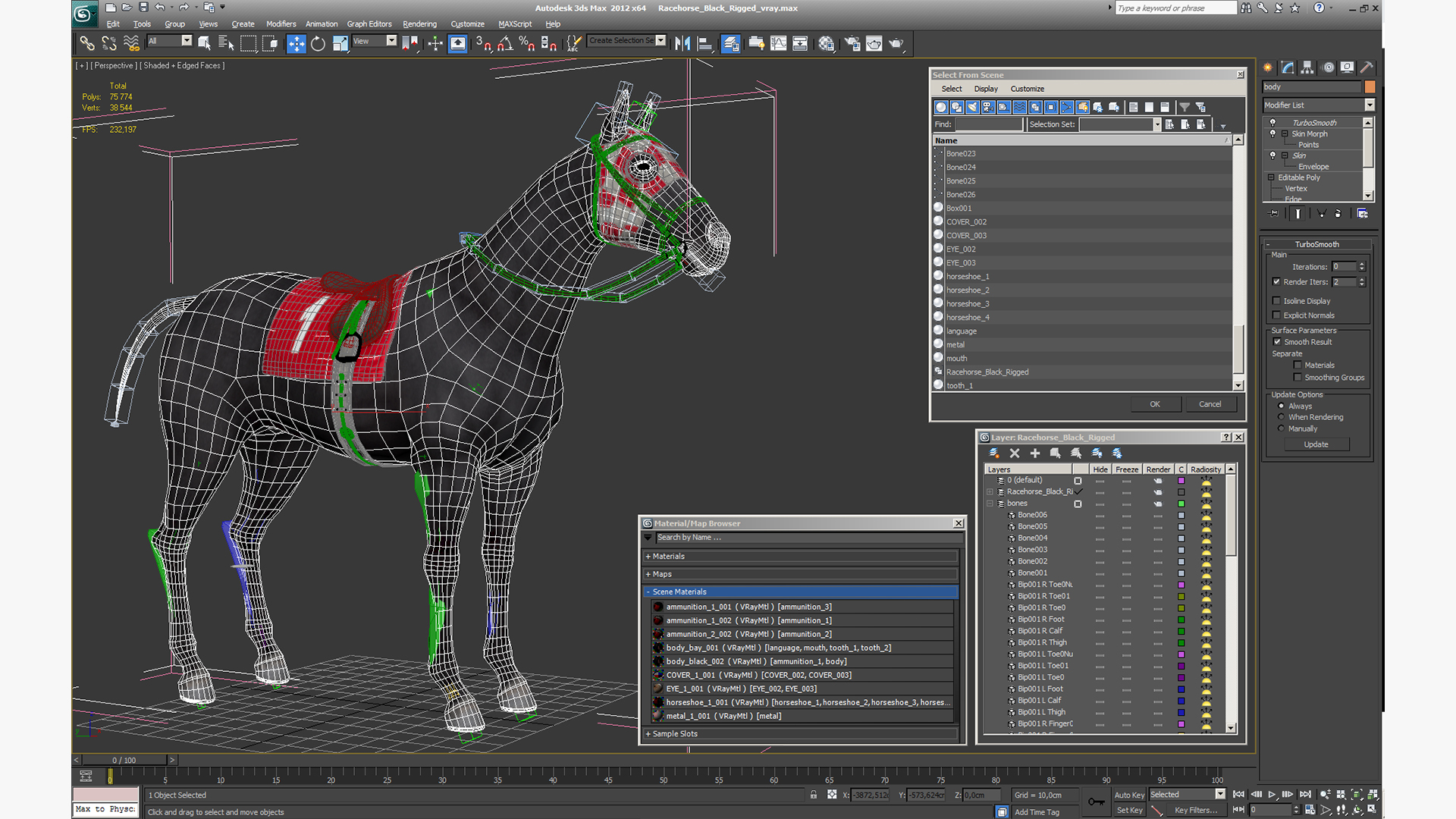The height and width of the screenshot is (819, 1456).
Task: Toggle Percent Snap in main toolbar
Action: 527,43
